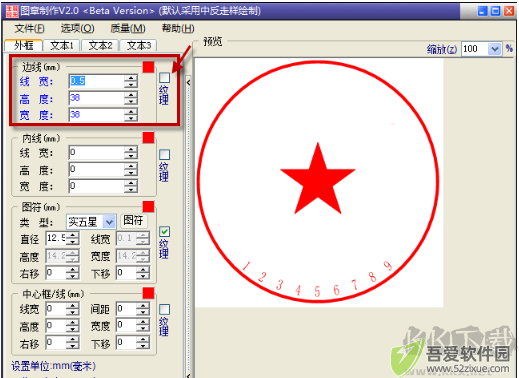Viewport: 519px width, 378px height.
Task: Decrease 中心框/线 下移 with down spinner
Action: click(x=143, y=346)
